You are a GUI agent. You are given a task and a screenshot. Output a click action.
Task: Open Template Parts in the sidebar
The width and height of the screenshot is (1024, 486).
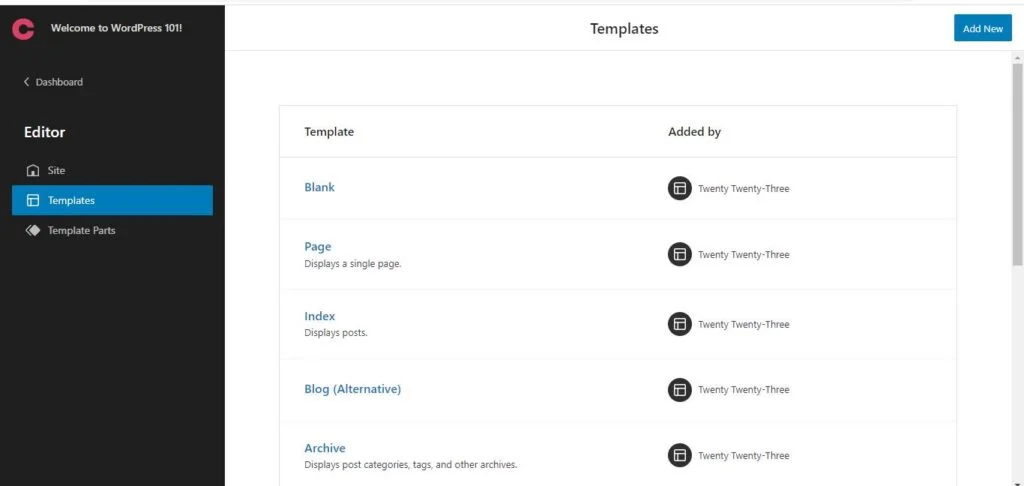pyautogui.click(x=81, y=230)
